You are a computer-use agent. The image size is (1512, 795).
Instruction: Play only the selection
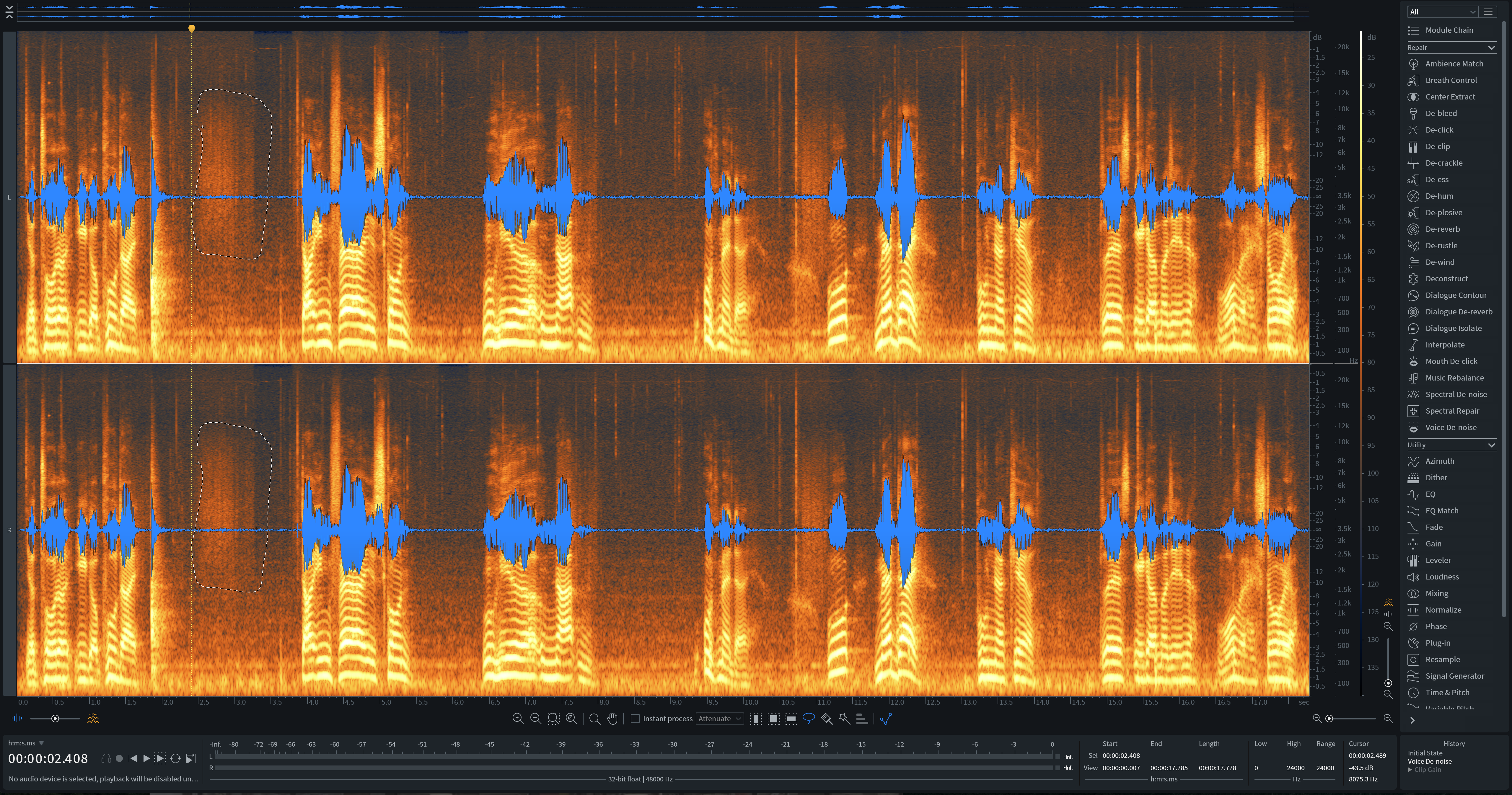tap(160, 758)
